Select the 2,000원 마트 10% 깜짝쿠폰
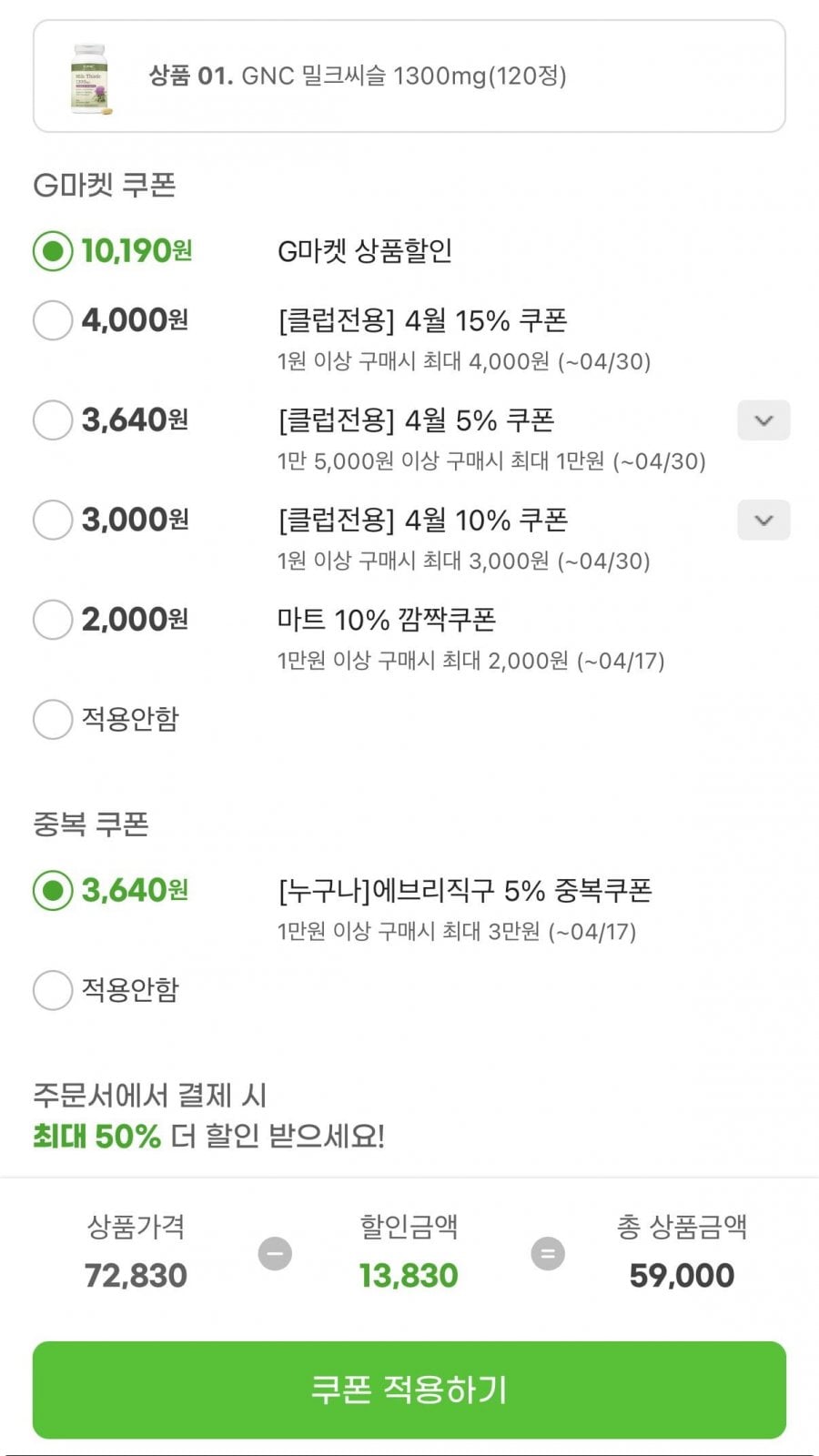Viewport: 819px width, 1456px height. (x=53, y=620)
